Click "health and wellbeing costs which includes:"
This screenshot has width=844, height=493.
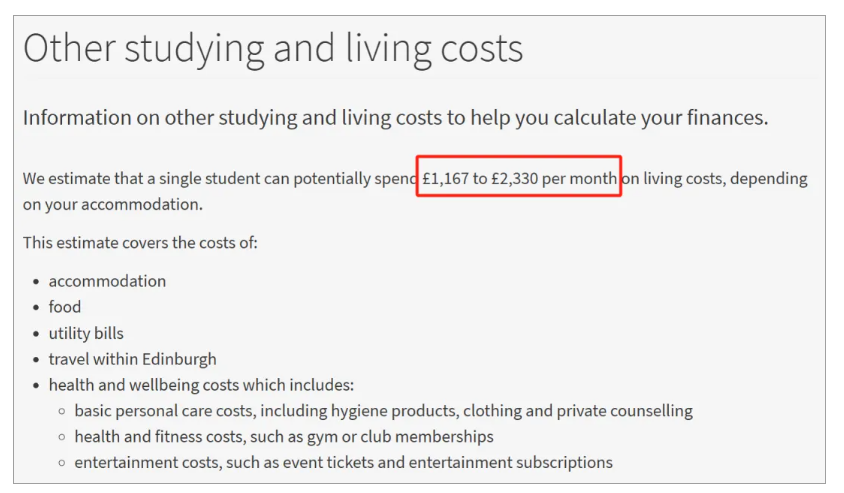201,385
